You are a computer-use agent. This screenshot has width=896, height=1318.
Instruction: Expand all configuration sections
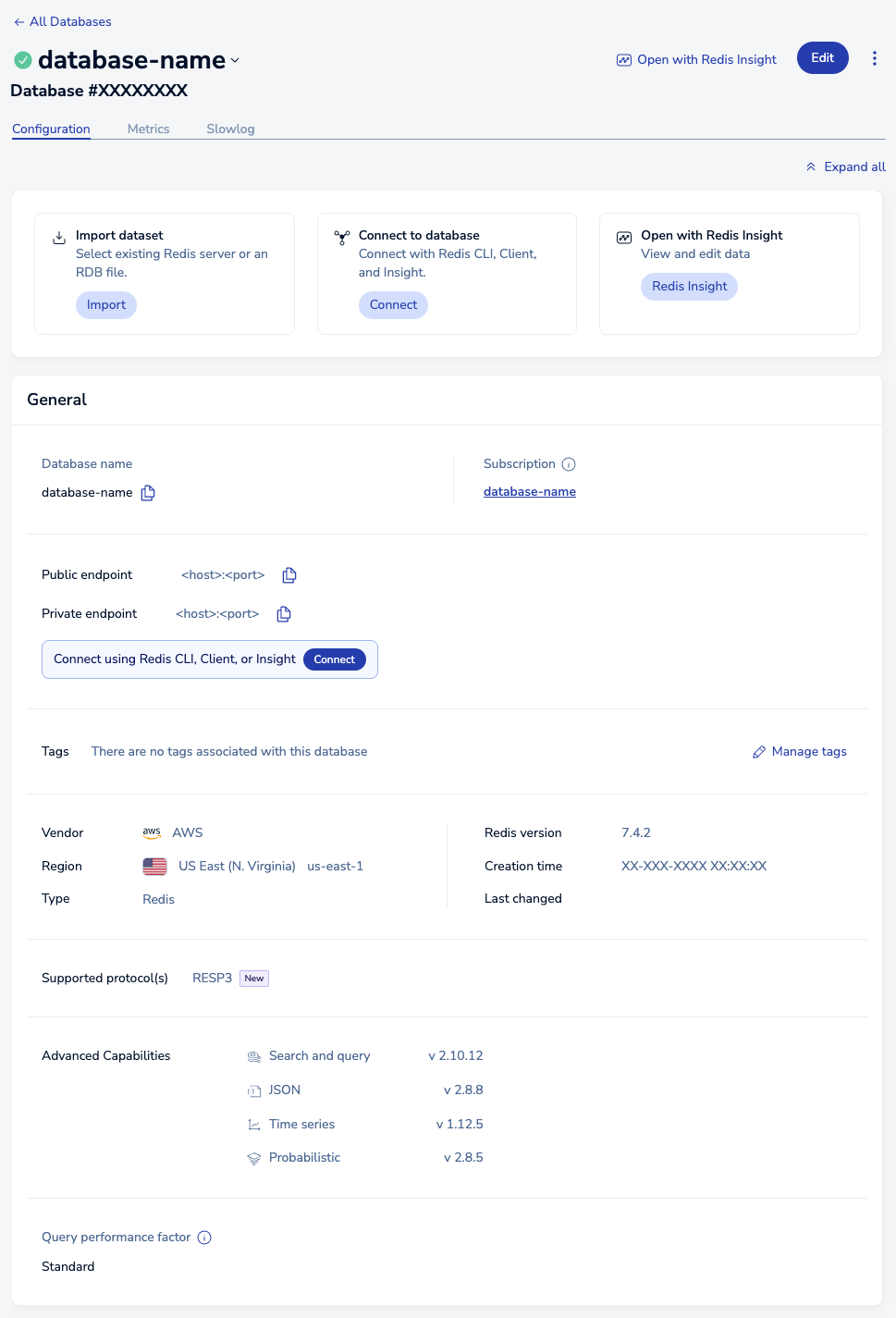point(845,167)
